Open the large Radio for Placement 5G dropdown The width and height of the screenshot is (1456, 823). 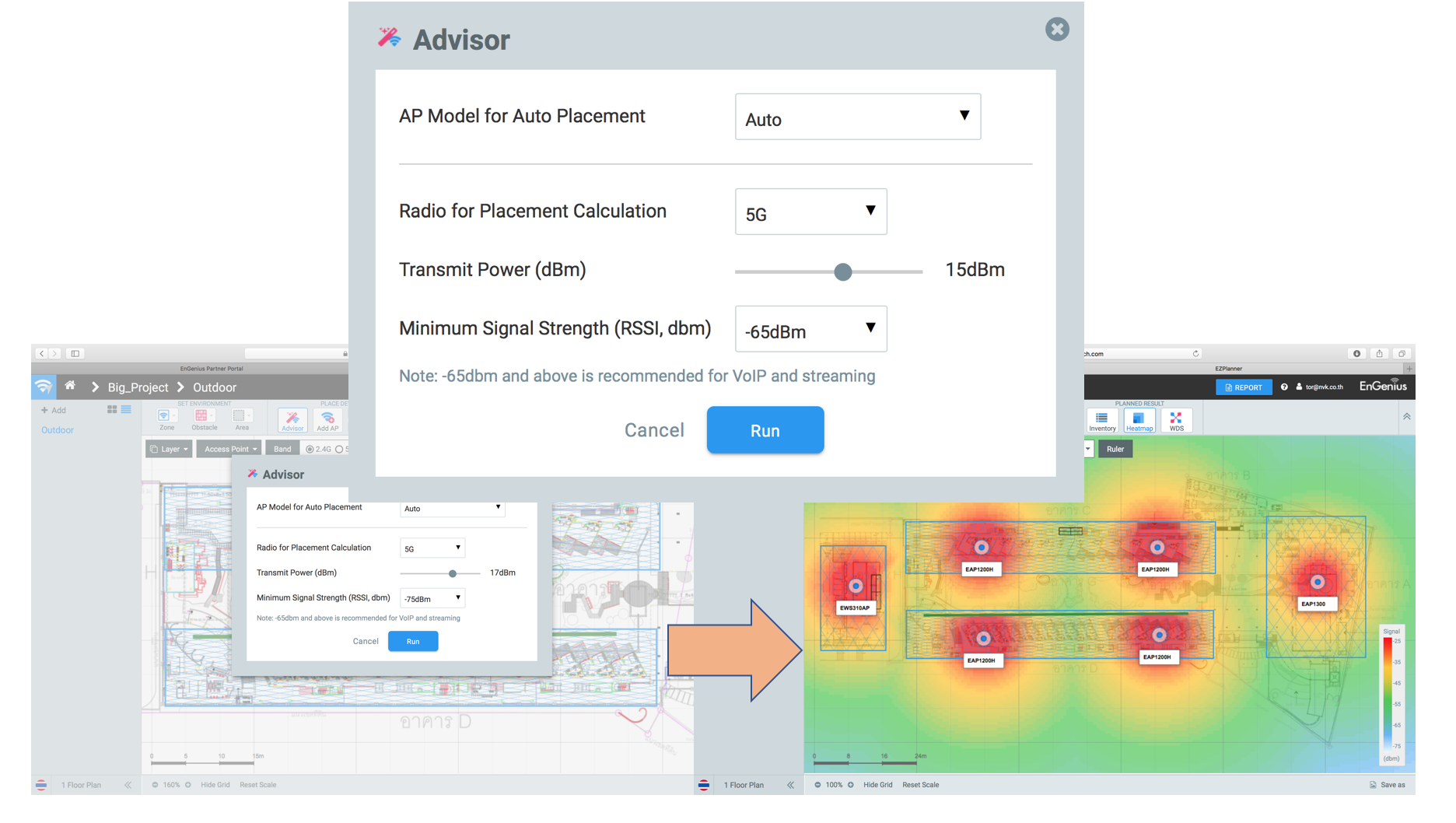point(811,212)
